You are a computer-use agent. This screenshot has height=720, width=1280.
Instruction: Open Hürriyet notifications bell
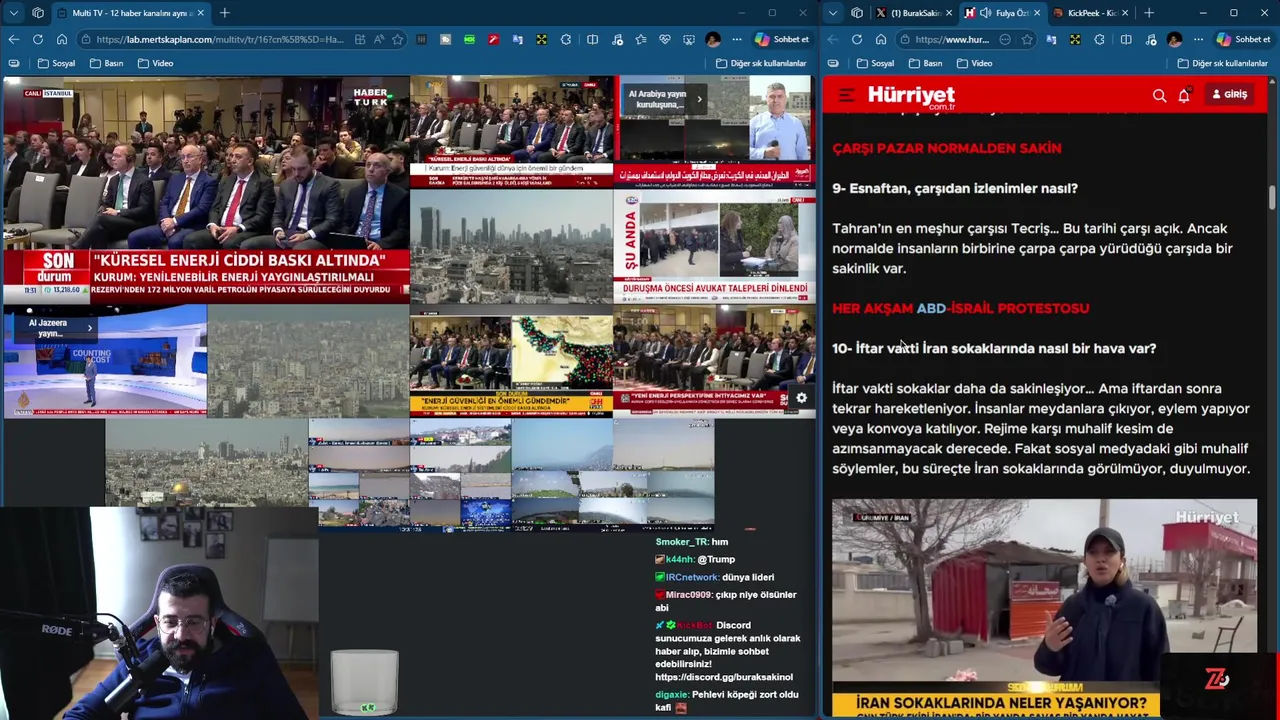(x=1184, y=95)
